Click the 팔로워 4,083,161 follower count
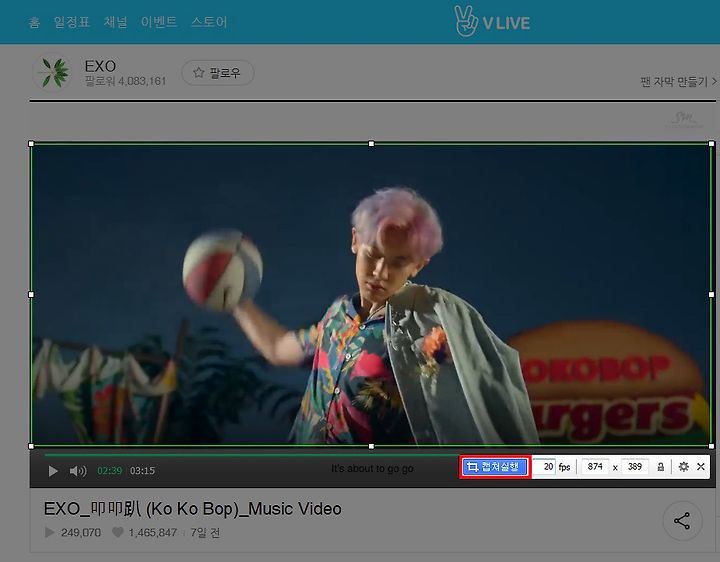The image size is (720, 562). coord(125,81)
